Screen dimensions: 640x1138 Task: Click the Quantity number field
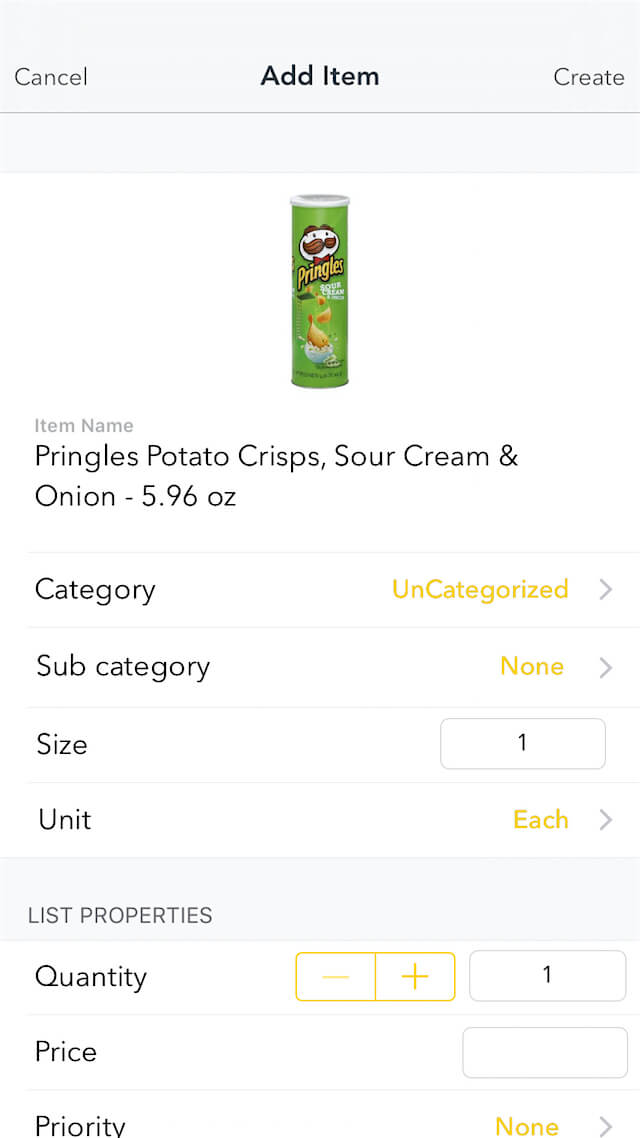click(547, 976)
